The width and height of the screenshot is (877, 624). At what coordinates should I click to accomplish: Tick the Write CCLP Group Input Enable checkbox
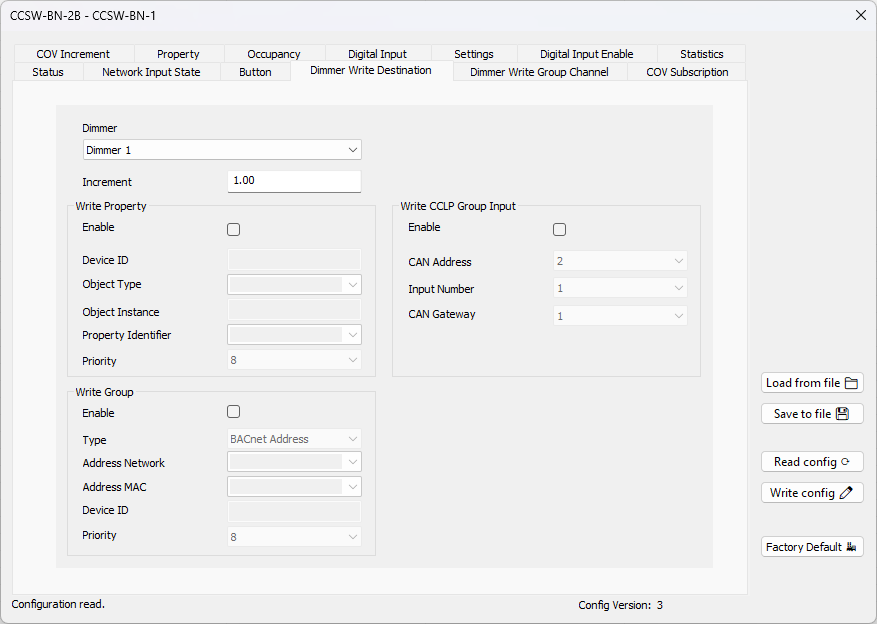click(x=559, y=229)
